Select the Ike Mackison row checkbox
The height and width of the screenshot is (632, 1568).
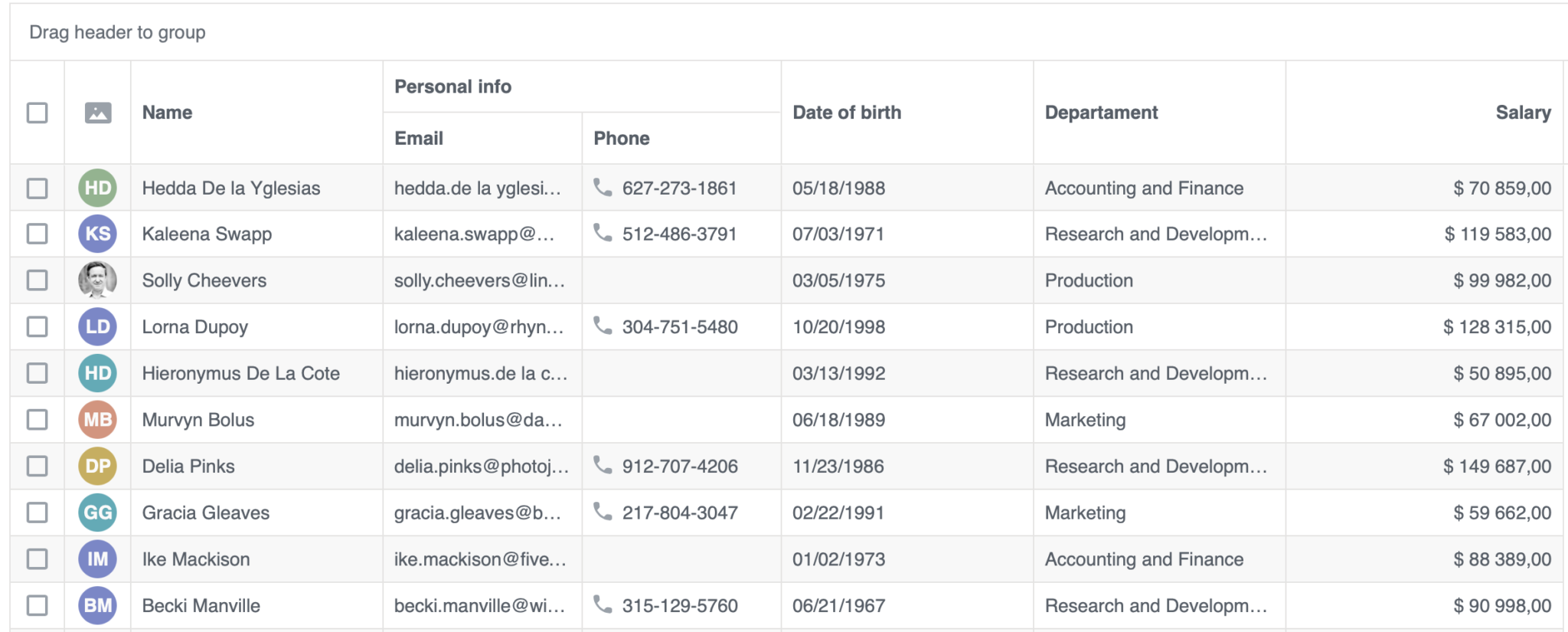click(37, 559)
